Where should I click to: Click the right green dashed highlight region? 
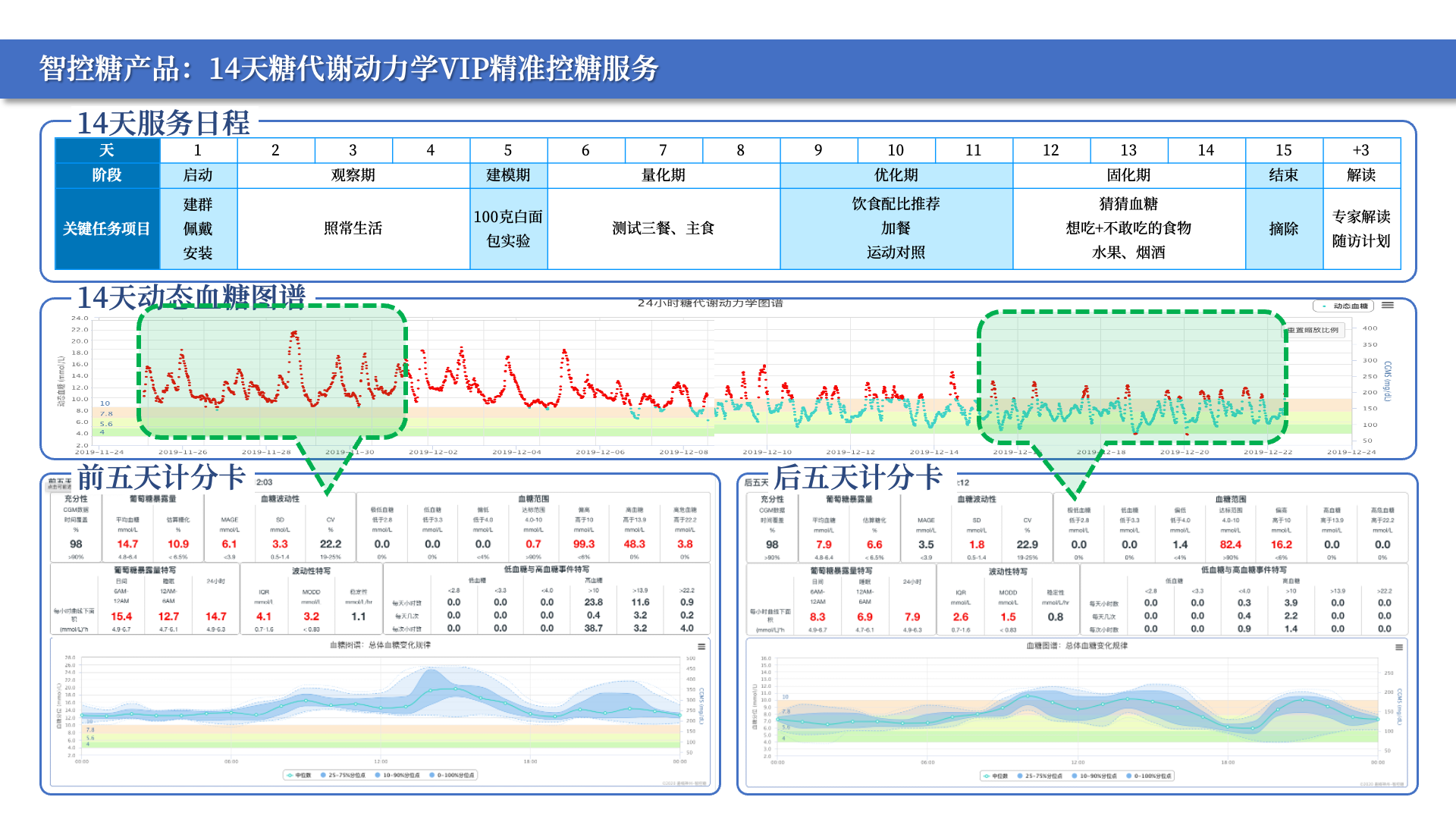[1132, 377]
